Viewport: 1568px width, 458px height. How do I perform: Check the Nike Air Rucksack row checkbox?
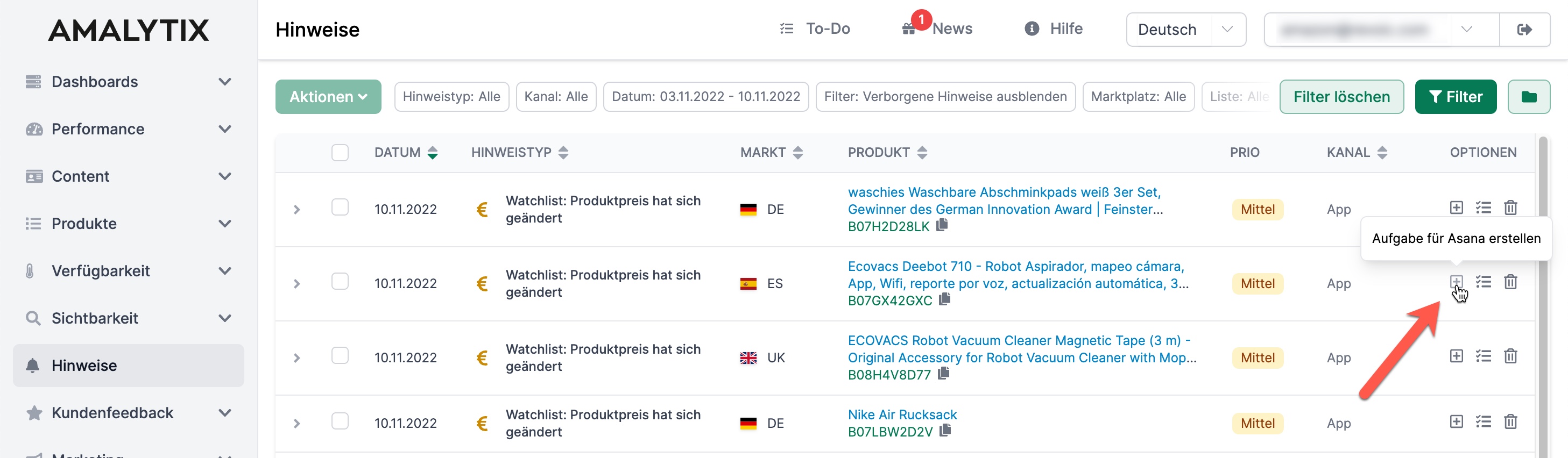click(x=340, y=421)
